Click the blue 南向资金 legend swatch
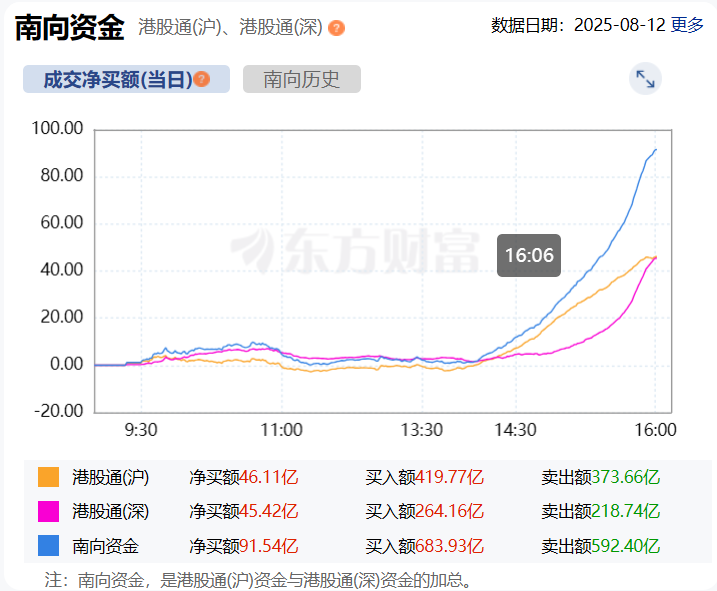The width and height of the screenshot is (717, 591). click(x=48, y=546)
